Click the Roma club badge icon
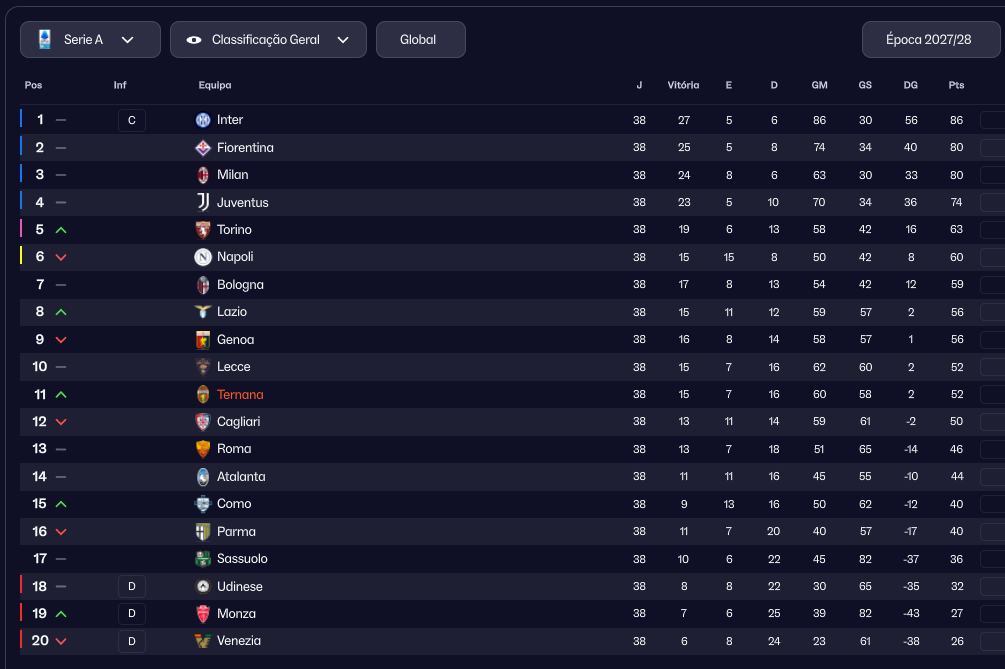 pos(203,449)
